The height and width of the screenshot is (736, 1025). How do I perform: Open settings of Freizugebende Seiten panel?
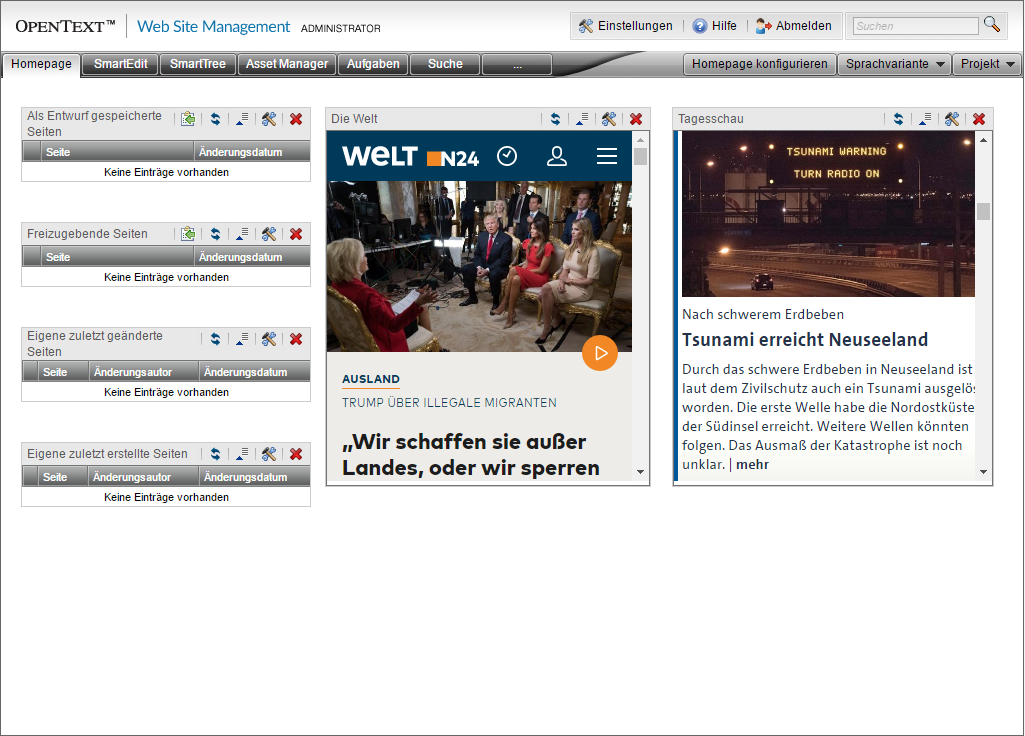point(269,234)
